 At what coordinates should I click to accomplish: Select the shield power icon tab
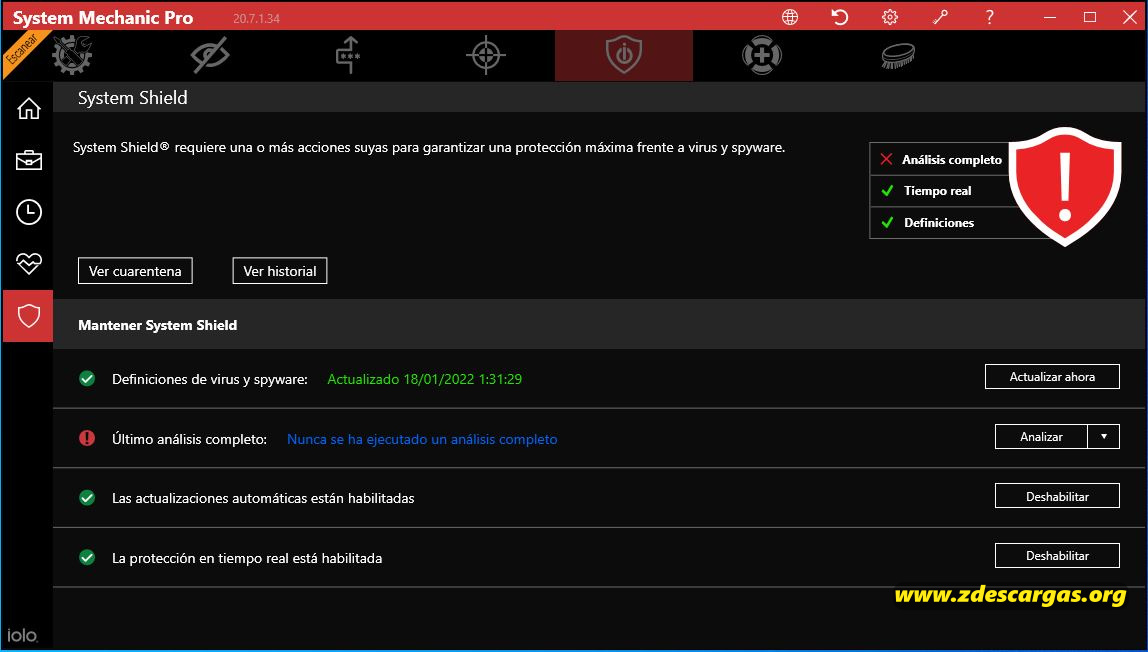pyautogui.click(x=624, y=56)
